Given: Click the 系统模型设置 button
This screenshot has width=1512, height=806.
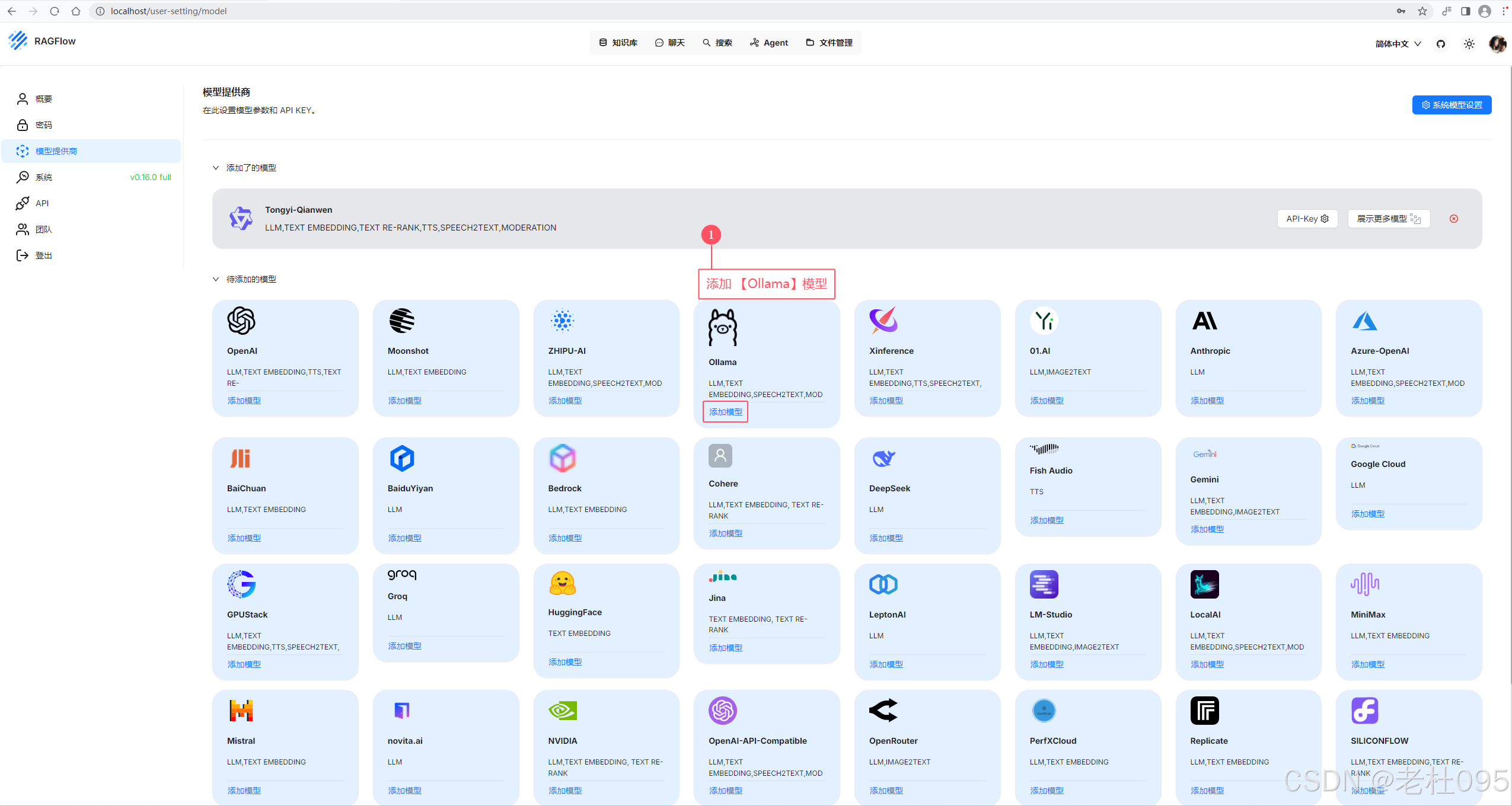Looking at the screenshot, I should point(1451,105).
